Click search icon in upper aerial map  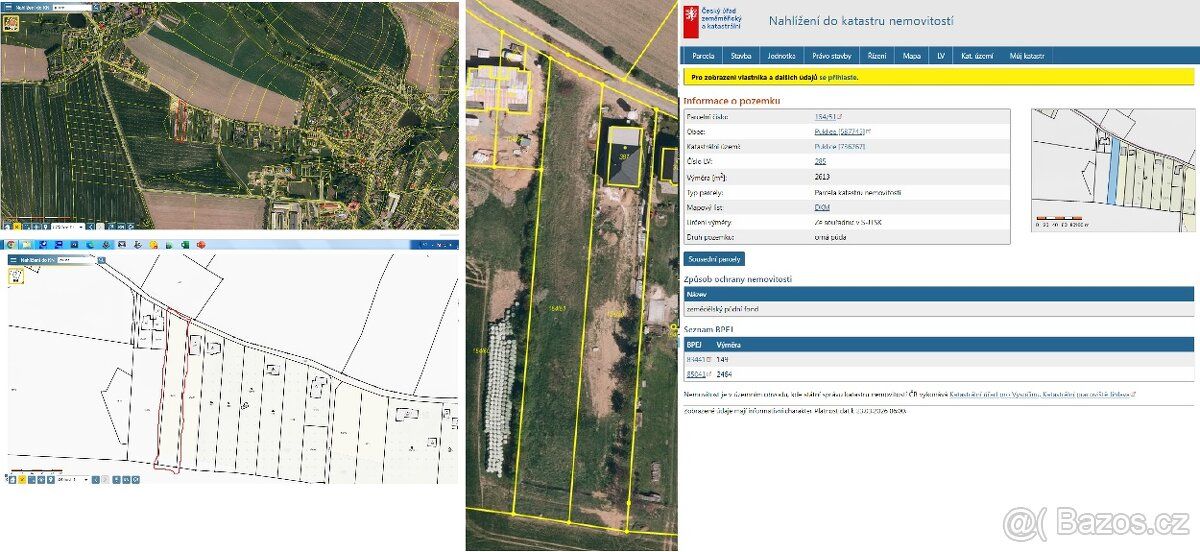click(x=96, y=7)
